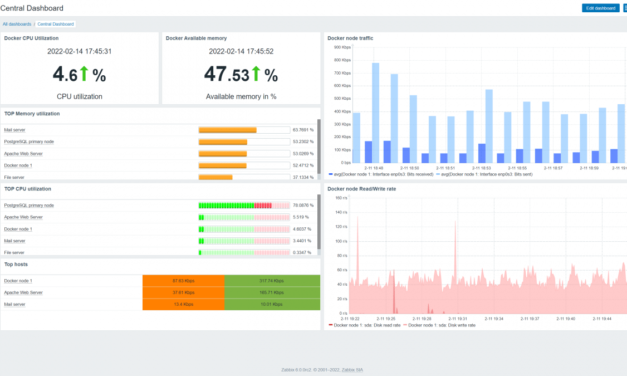The image size is (627, 376).
Task: Select the Central Dashboard breadcrumb link
Action: (56, 24)
